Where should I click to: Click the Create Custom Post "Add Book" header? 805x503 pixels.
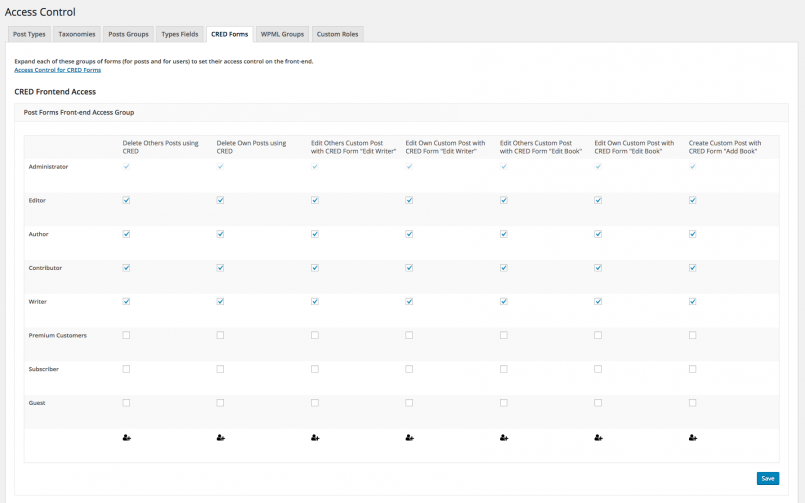point(725,147)
